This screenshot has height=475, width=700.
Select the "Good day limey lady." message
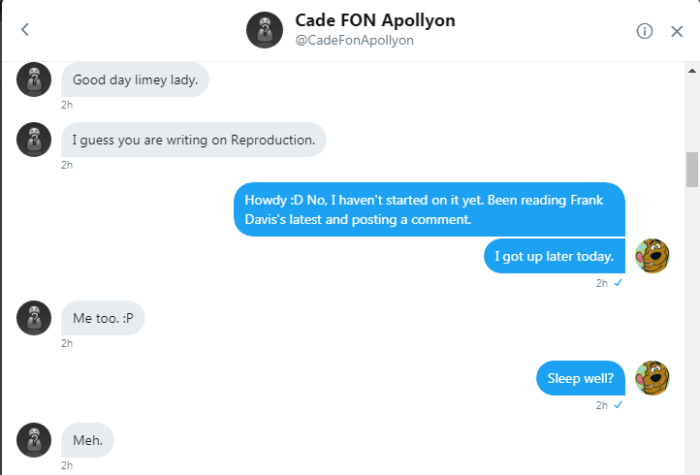click(135, 80)
